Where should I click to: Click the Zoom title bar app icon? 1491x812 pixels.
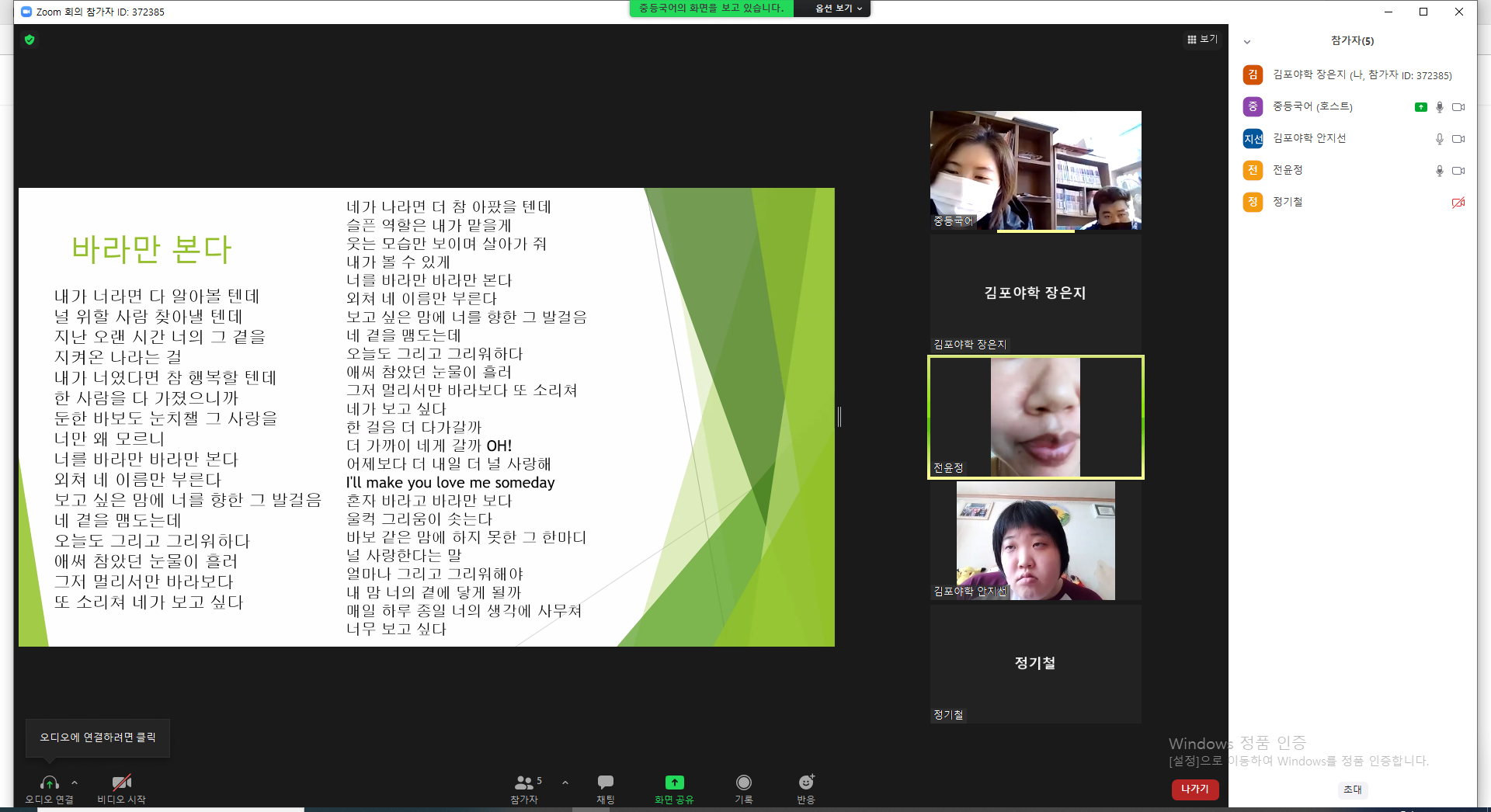point(26,12)
